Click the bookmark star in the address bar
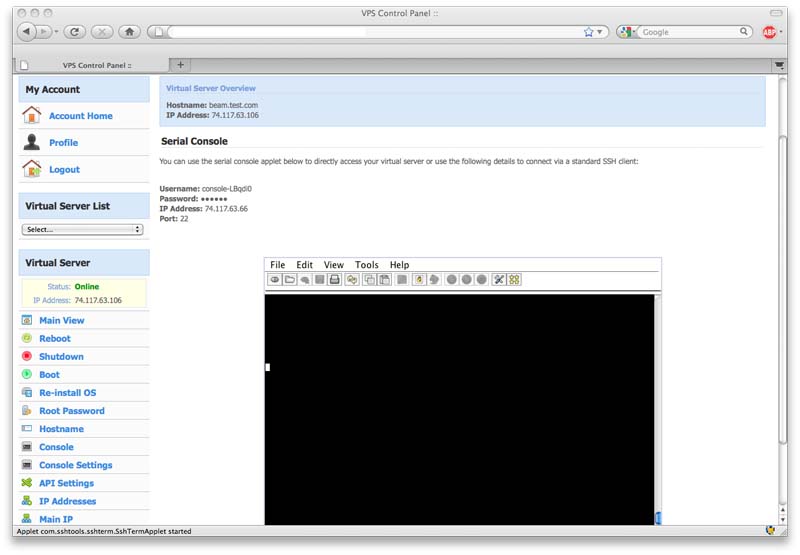The width and height of the screenshot is (800, 555). coord(589,32)
